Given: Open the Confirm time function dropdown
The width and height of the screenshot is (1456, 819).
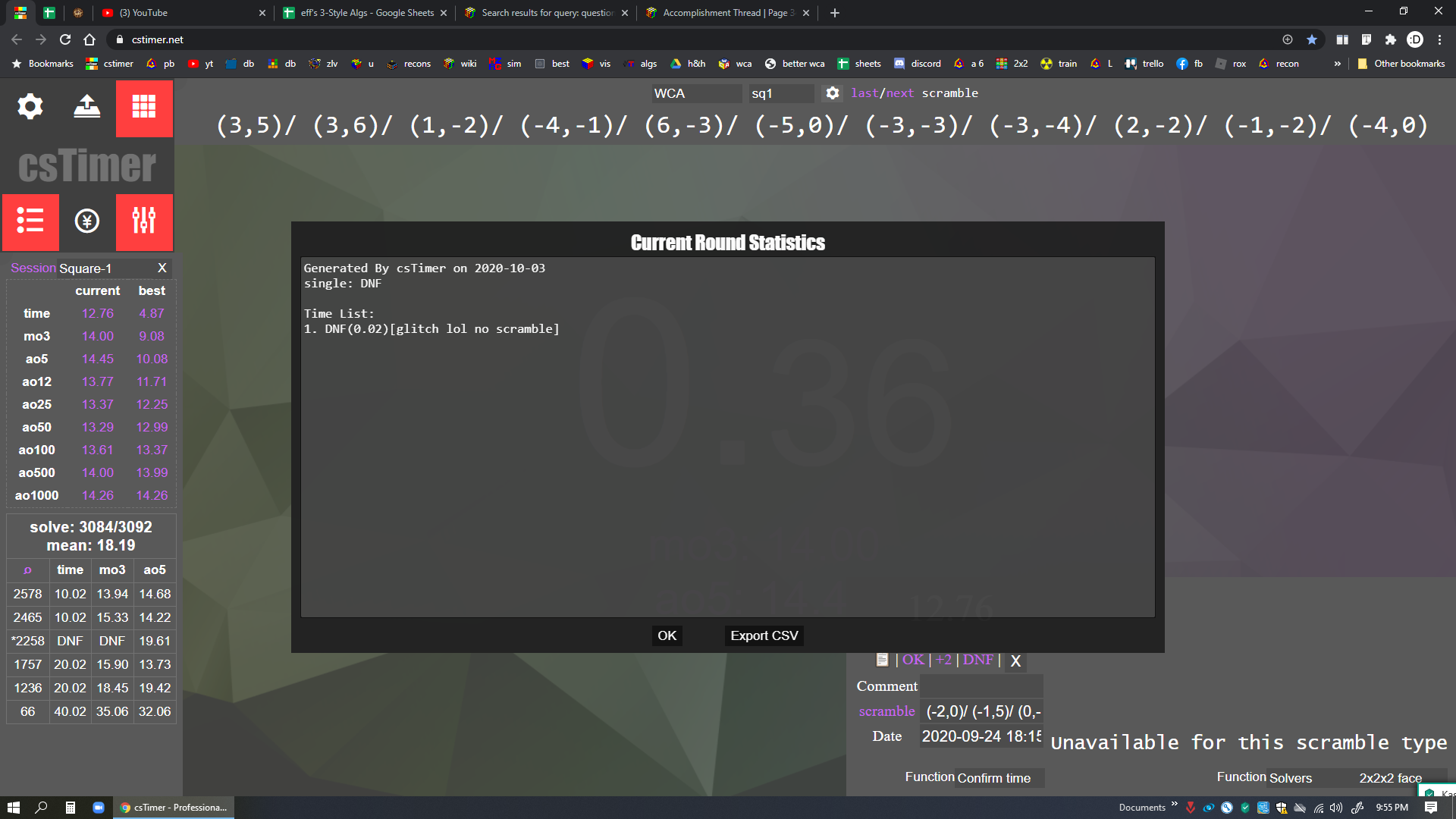Looking at the screenshot, I should pos(1000,778).
